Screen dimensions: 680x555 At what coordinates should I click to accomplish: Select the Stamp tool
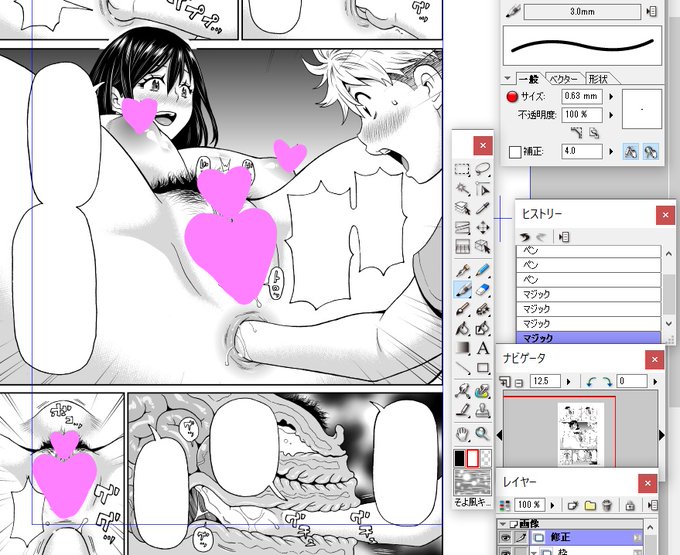[x=482, y=410]
